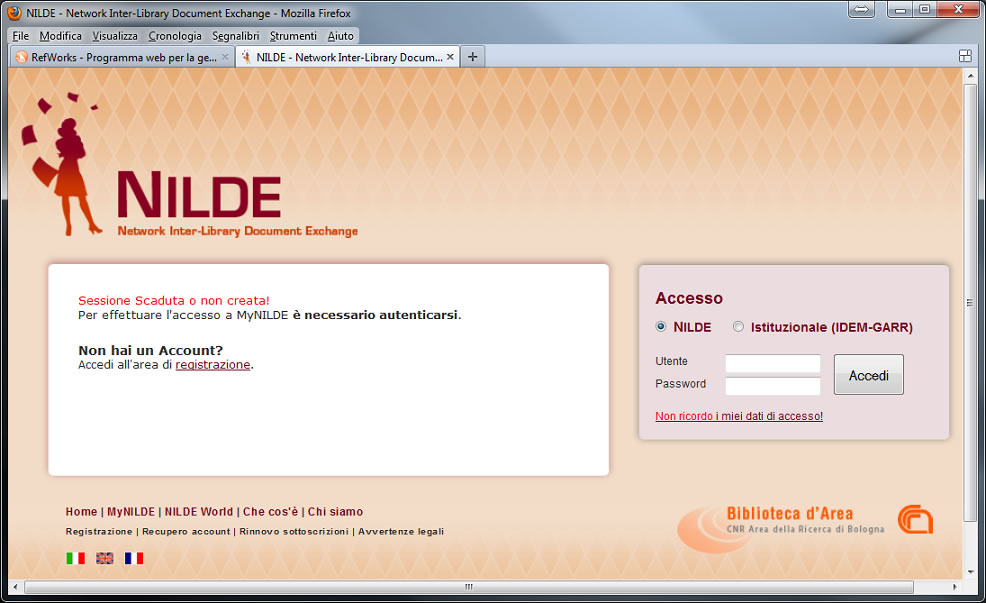Click the Firefox icon in title bar

coord(14,13)
